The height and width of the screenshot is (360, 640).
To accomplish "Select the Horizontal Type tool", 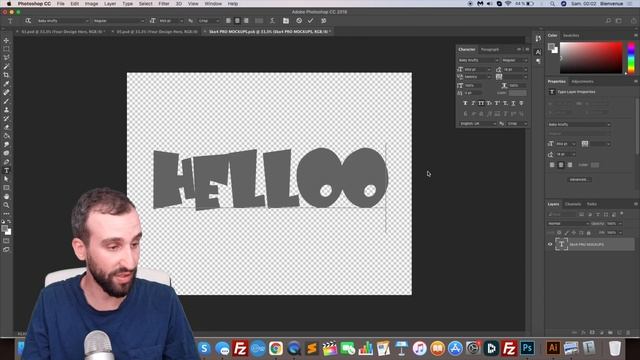I will (6, 171).
